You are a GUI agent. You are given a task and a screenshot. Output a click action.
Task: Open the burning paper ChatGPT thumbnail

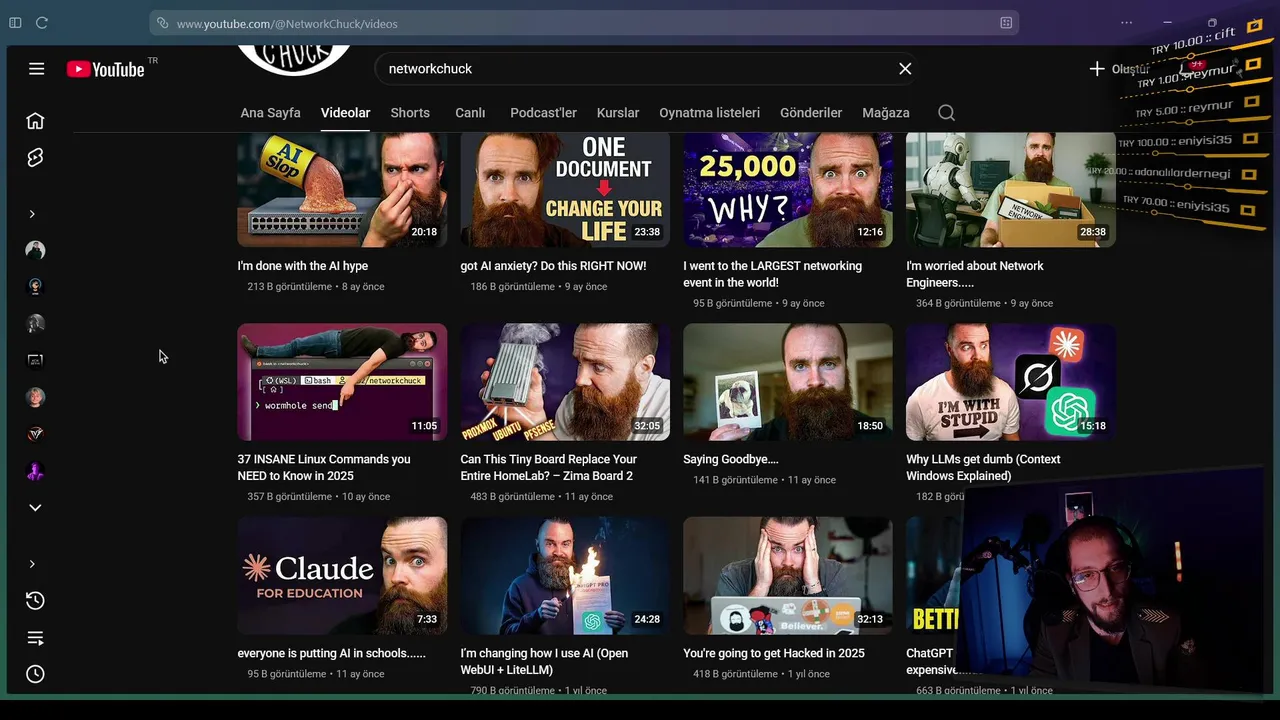click(x=565, y=575)
